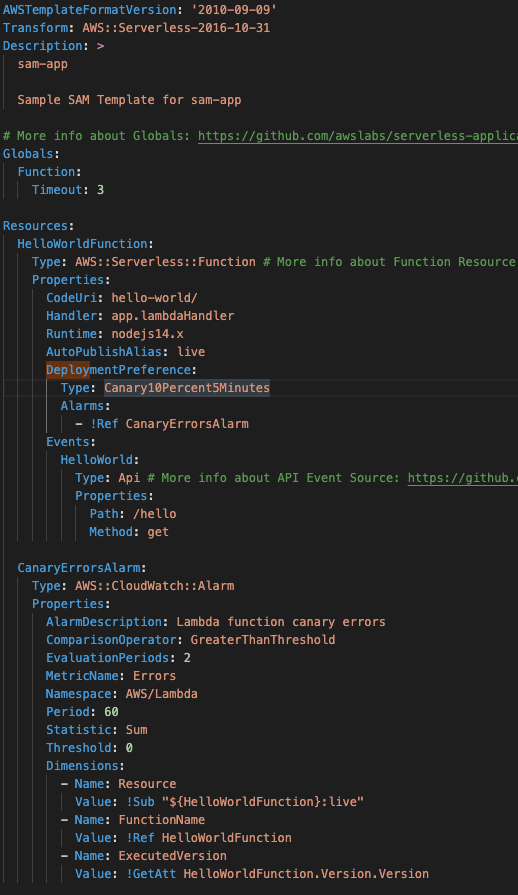Click the Method value get

click(x=158, y=532)
